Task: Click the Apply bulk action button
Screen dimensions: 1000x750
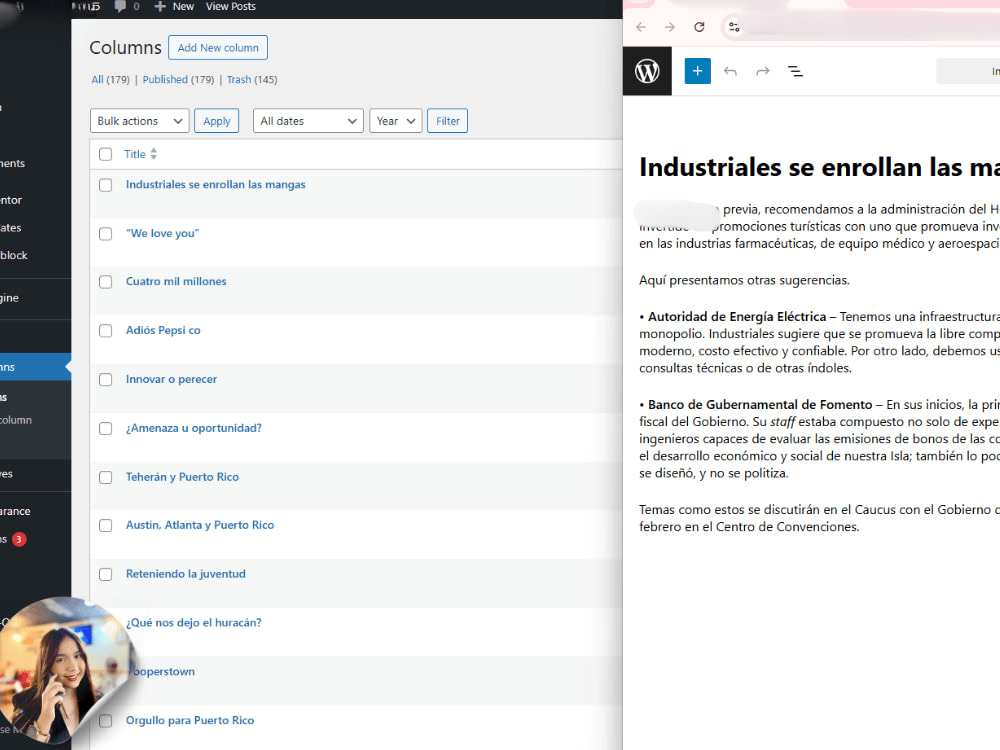Action: click(216, 121)
